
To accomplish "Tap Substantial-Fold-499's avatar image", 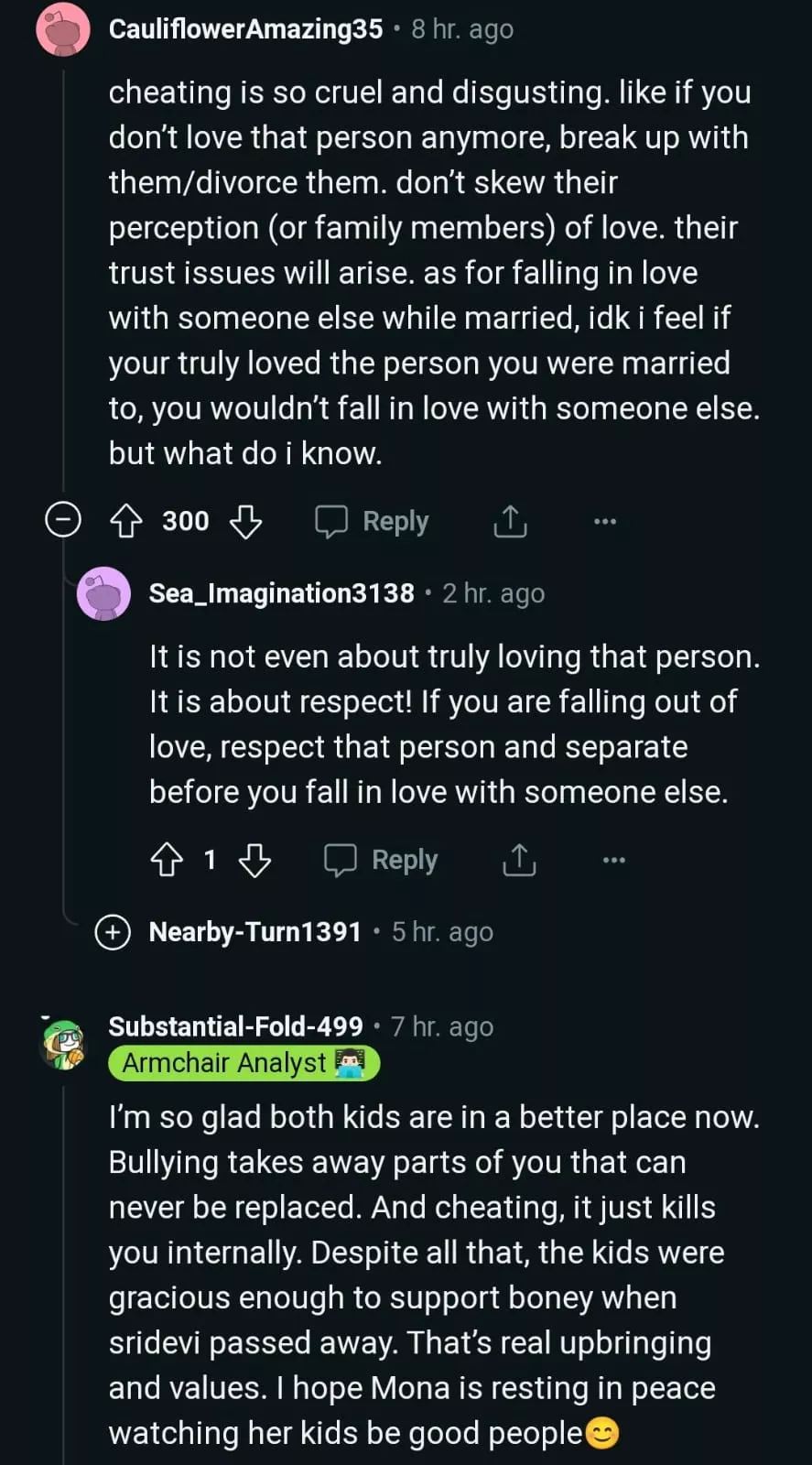I will [x=63, y=1045].
